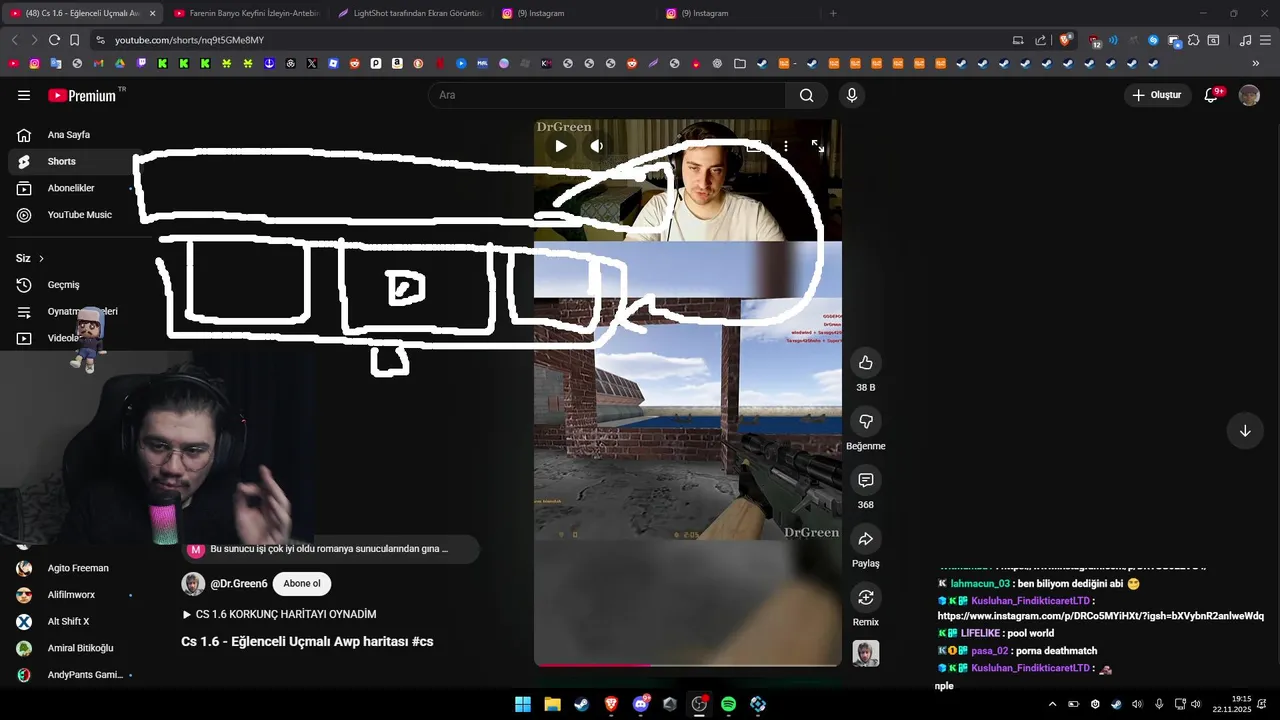Open the notifications bell
Viewport: 1280px width, 720px height.
(x=1211, y=95)
